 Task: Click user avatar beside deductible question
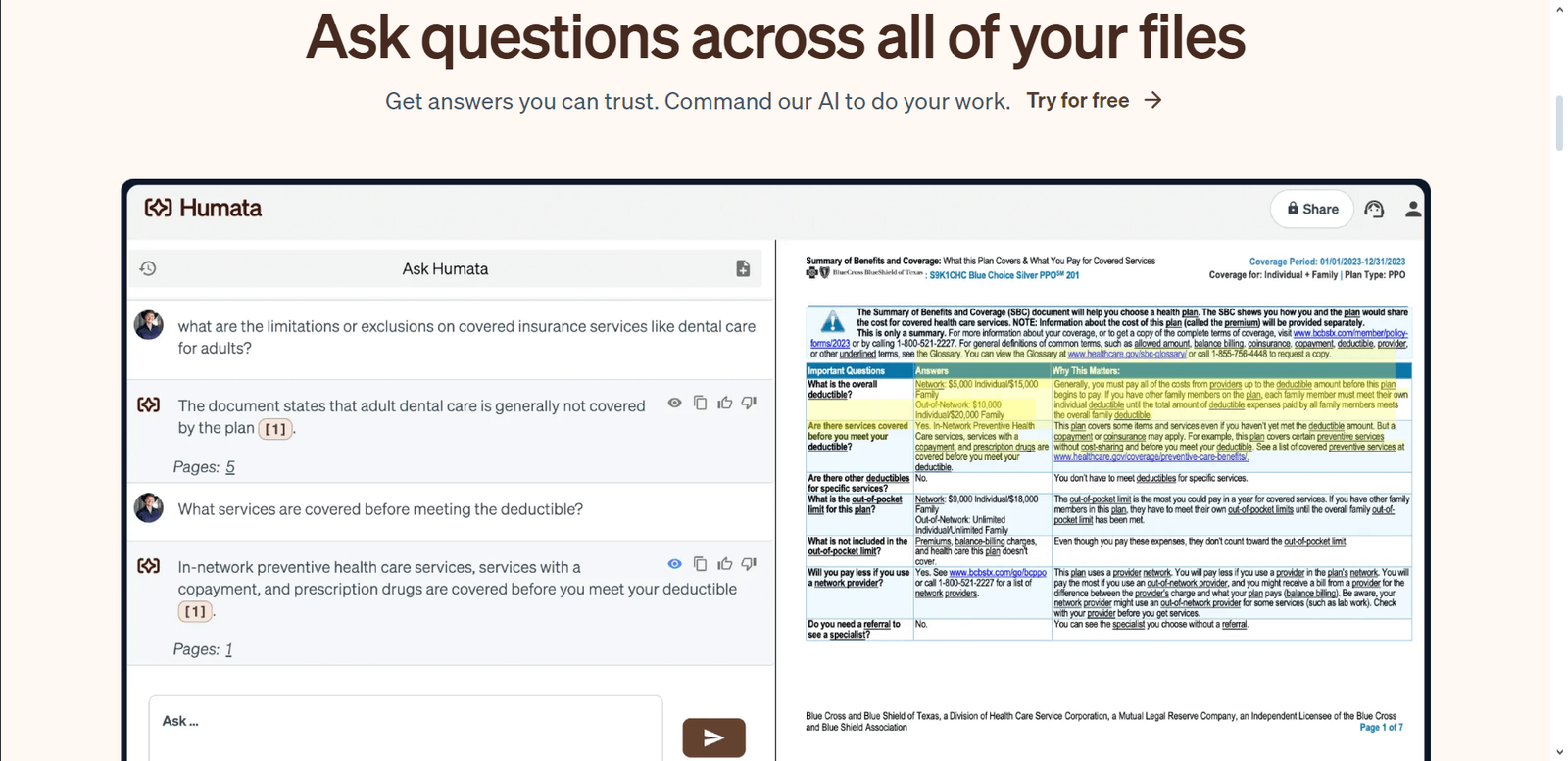click(149, 507)
